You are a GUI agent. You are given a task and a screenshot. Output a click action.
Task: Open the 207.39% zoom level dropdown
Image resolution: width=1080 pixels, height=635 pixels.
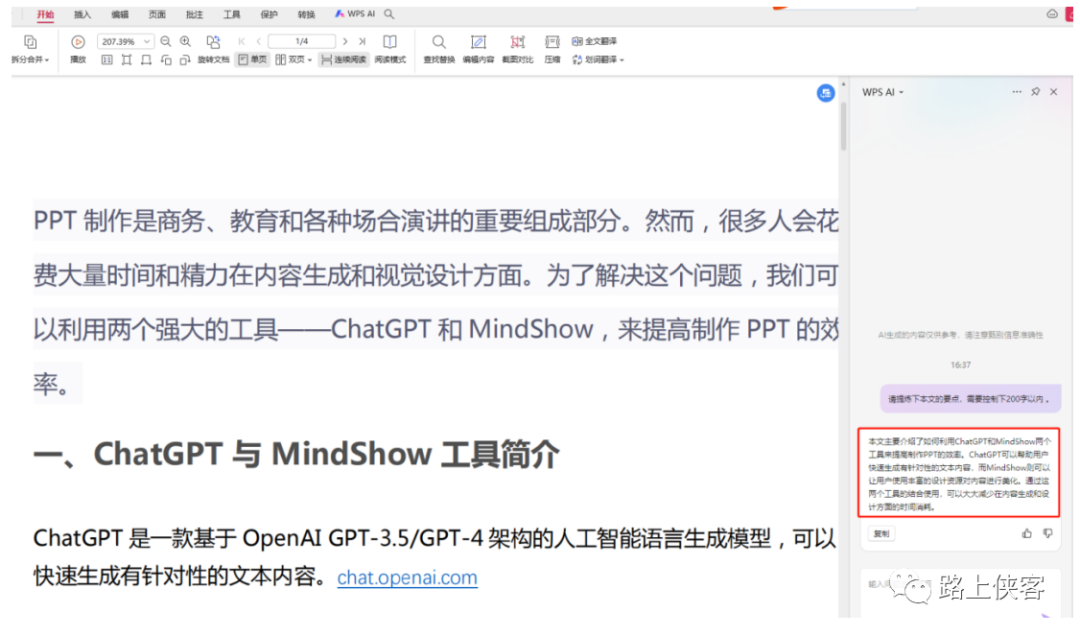point(125,41)
